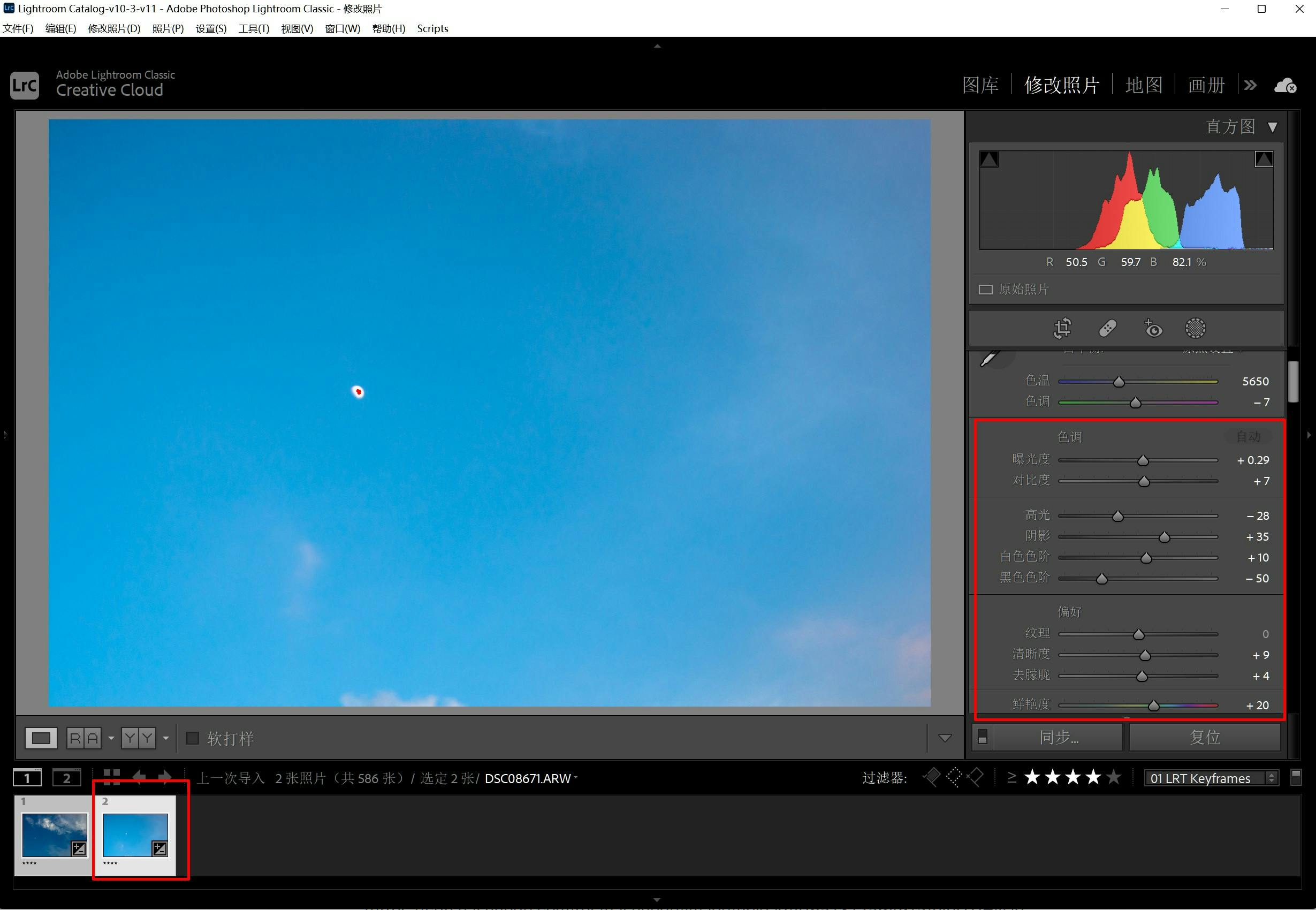Enable the 软打样 soft proofing checkbox
The height and width of the screenshot is (910, 1316).
tap(193, 738)
